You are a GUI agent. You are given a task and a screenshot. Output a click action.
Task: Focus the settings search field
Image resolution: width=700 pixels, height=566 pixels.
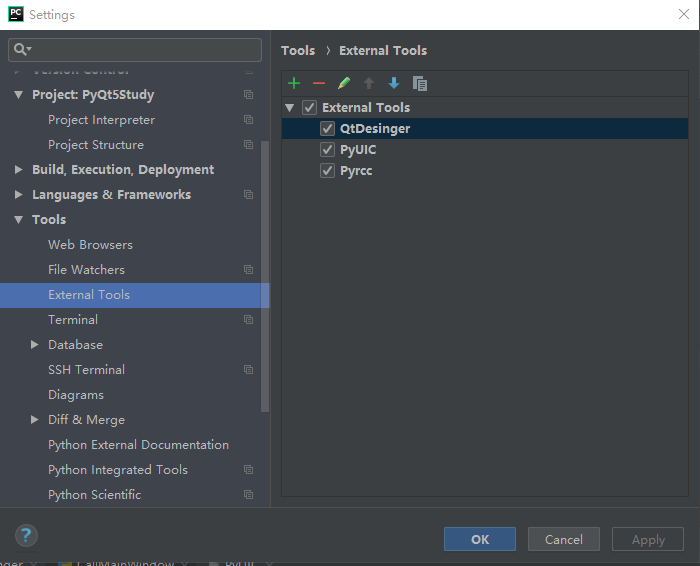point(135,50)
